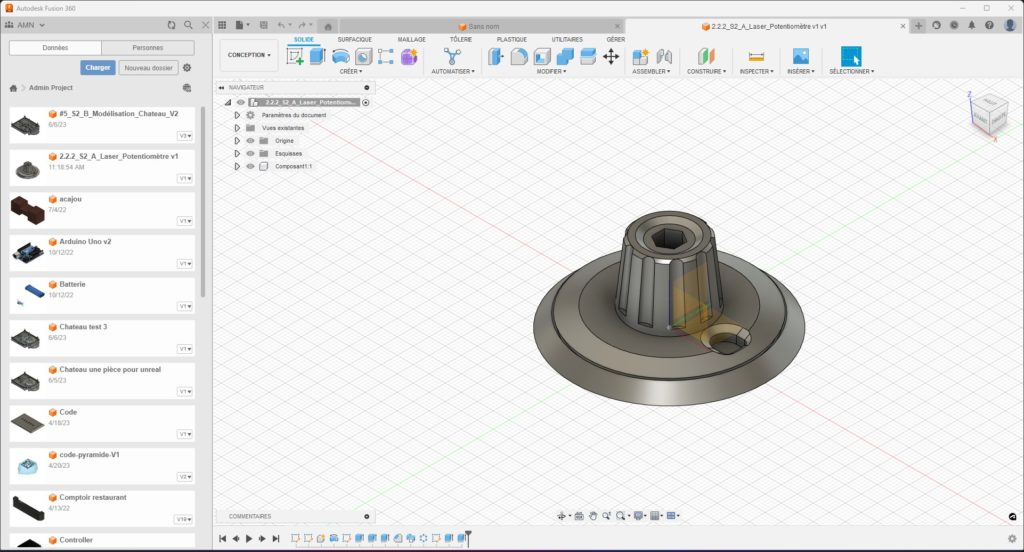
Task: Toggle visibility of Composant1:1
Action: 250,166
